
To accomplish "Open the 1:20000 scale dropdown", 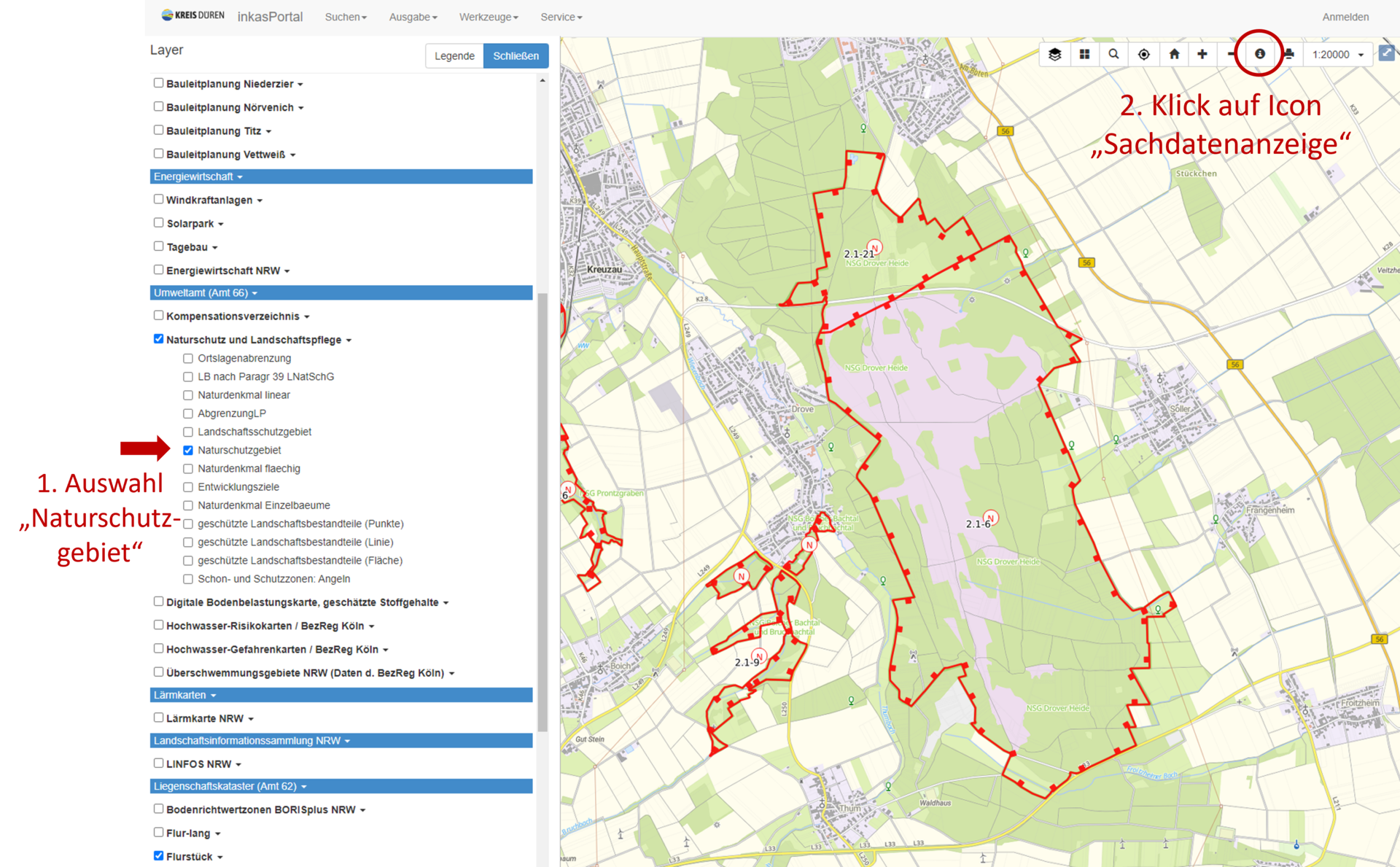I will (1337, 55).
